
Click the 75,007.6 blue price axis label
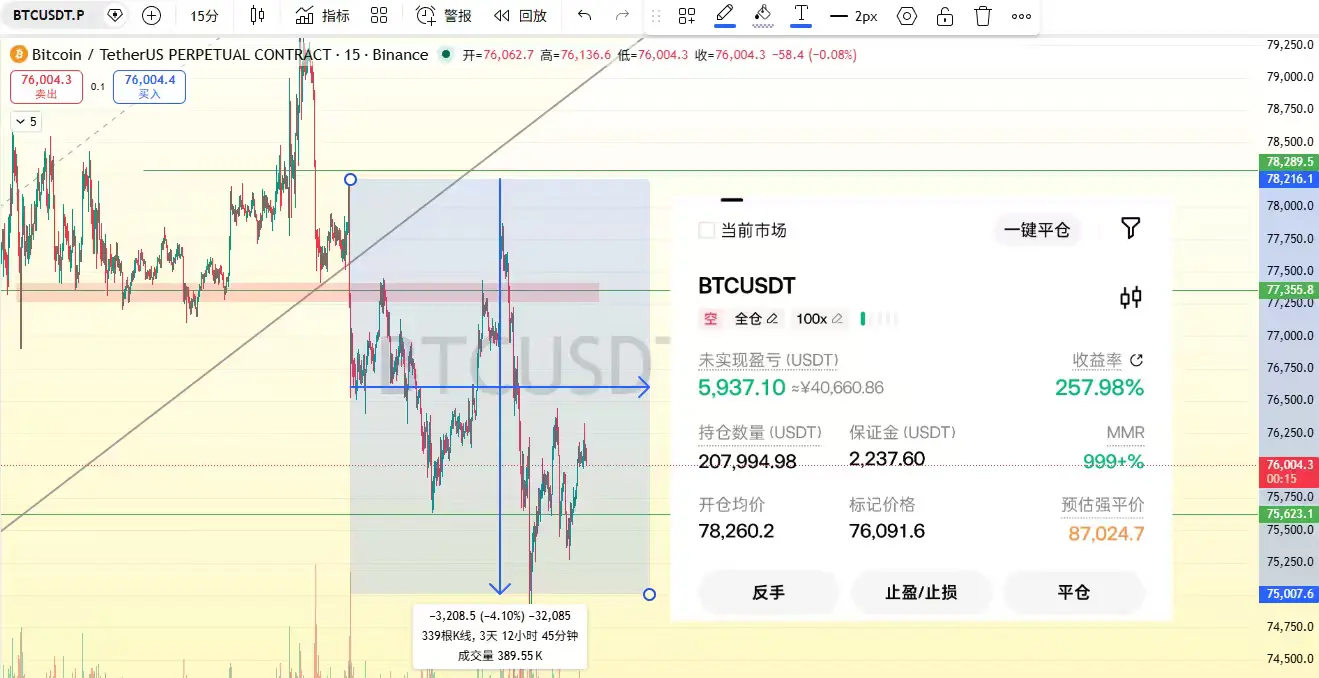1288,594
